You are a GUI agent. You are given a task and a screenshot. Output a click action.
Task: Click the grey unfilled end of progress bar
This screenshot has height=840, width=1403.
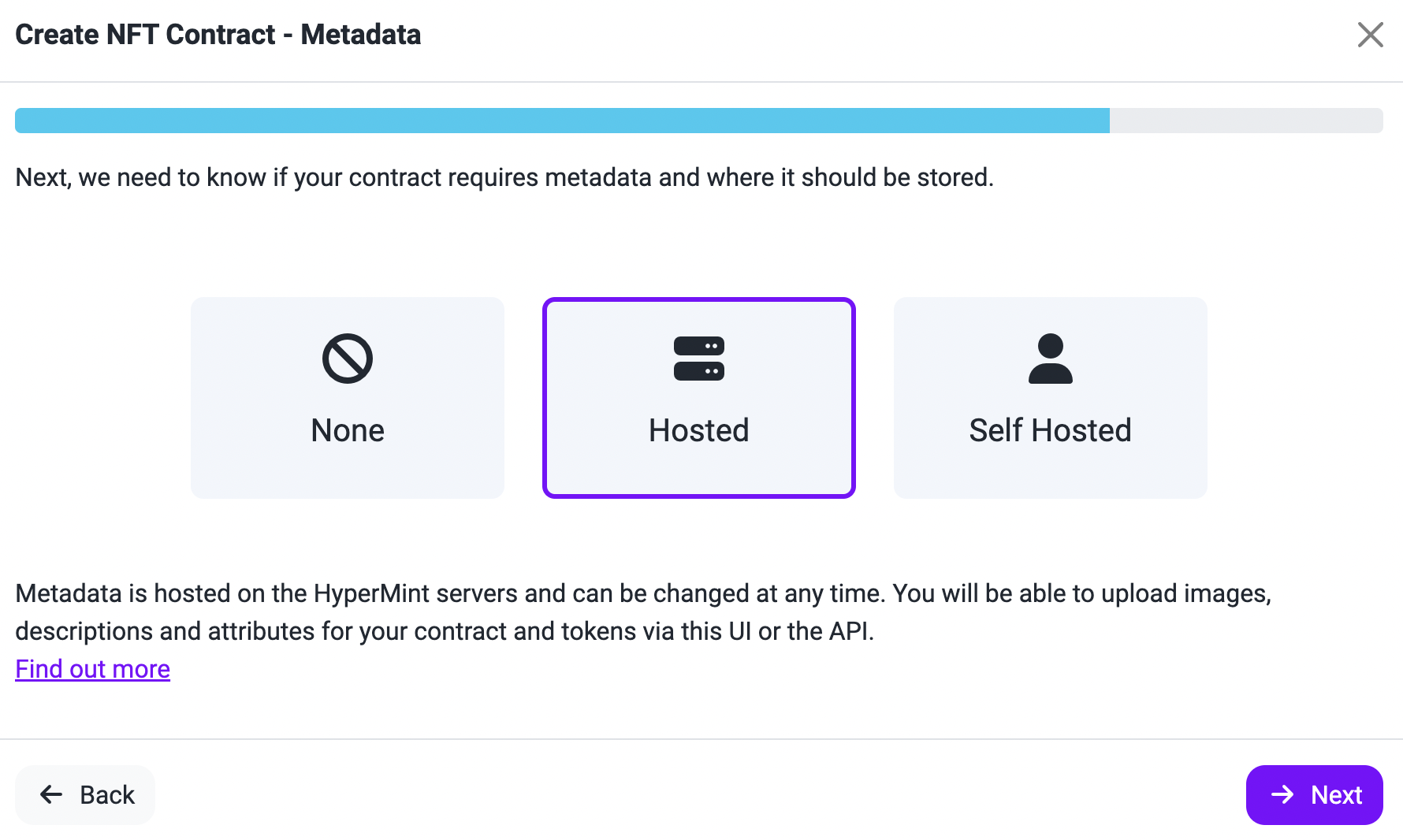[x=1246, y=121]
